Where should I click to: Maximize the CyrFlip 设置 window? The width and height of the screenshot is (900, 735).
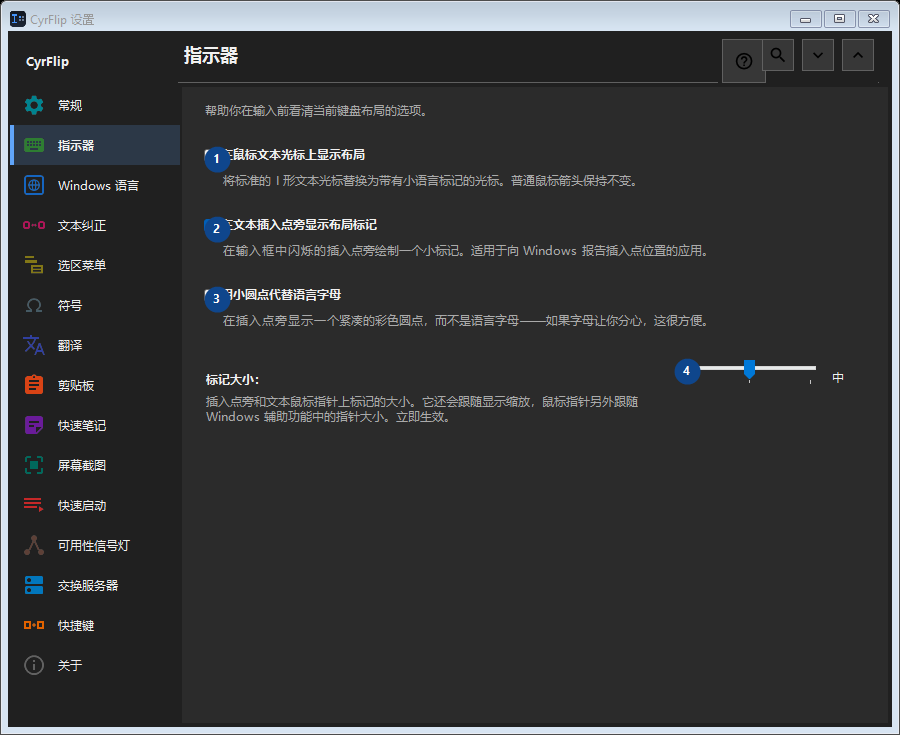[840, 19]
